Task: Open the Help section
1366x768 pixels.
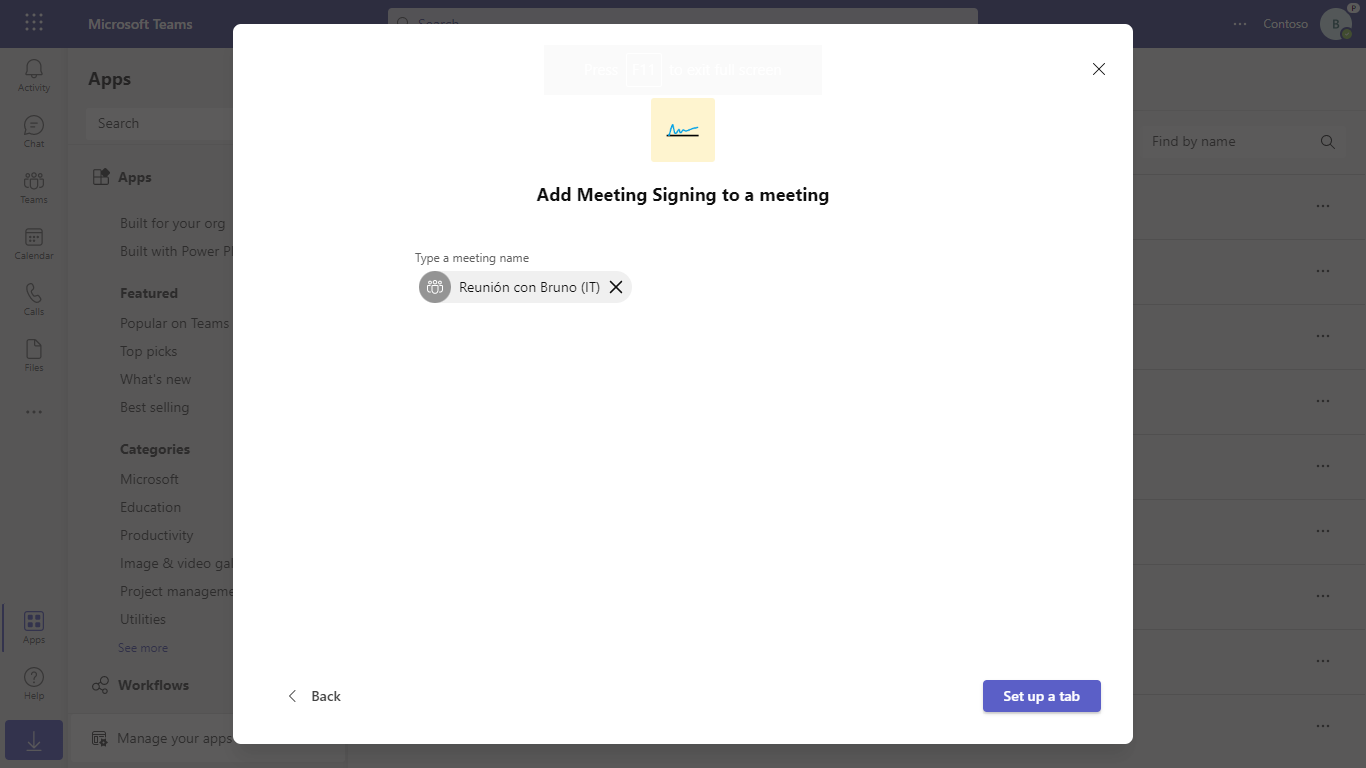Action: pyautogui.click(x=33, y=681)
